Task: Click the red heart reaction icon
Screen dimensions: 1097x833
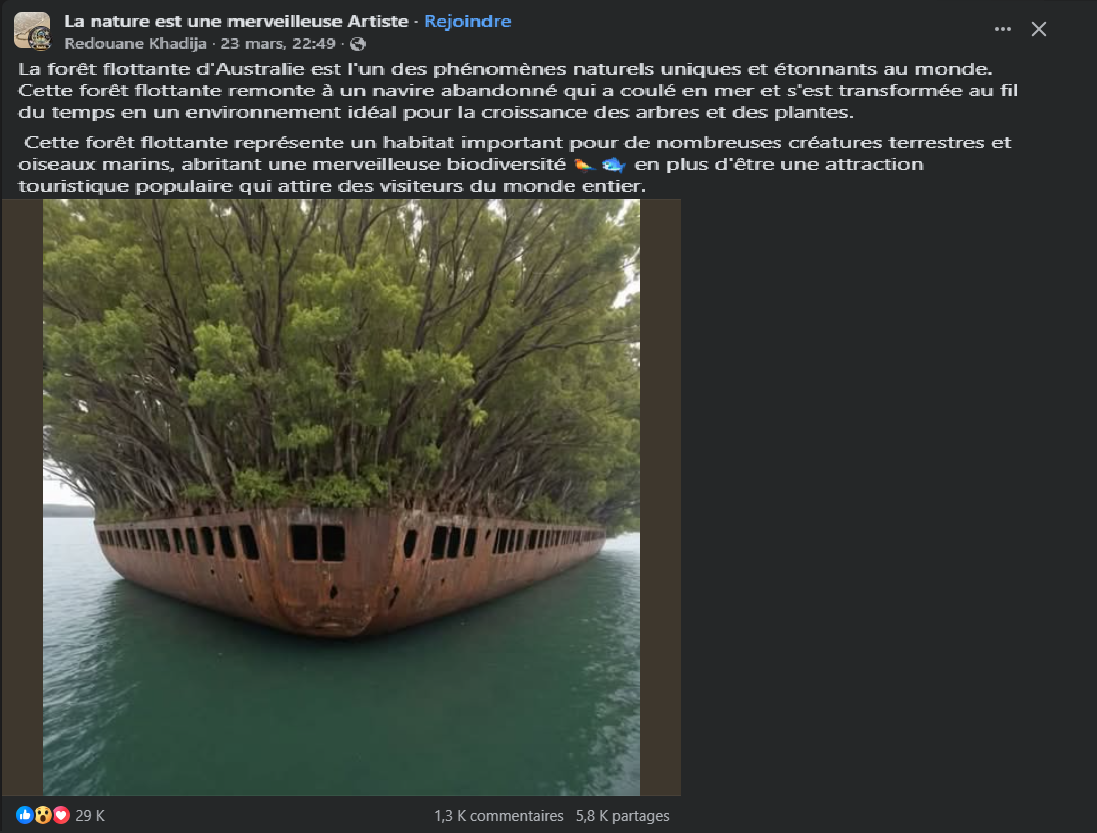Action: tap(61, 815)
